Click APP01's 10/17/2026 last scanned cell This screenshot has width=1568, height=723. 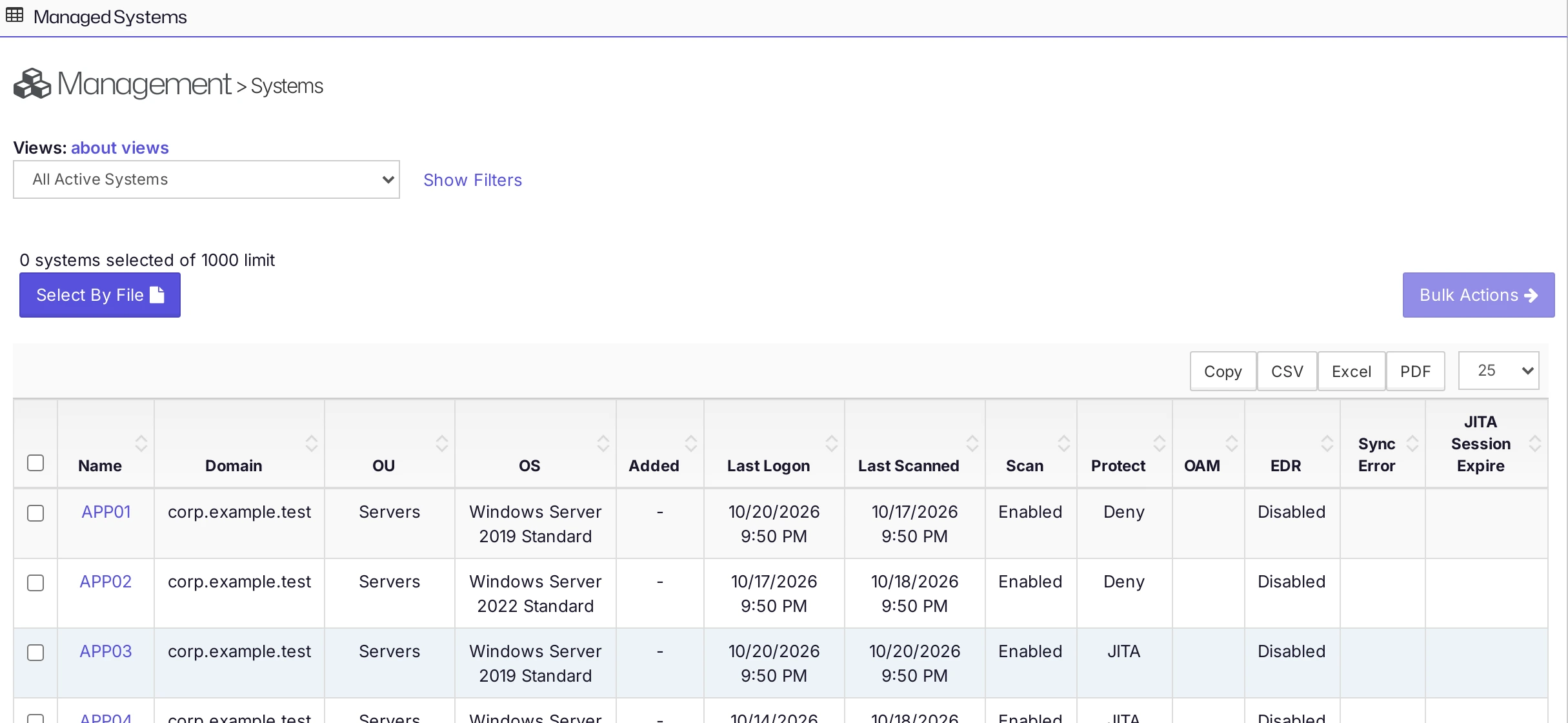point(915,524)
